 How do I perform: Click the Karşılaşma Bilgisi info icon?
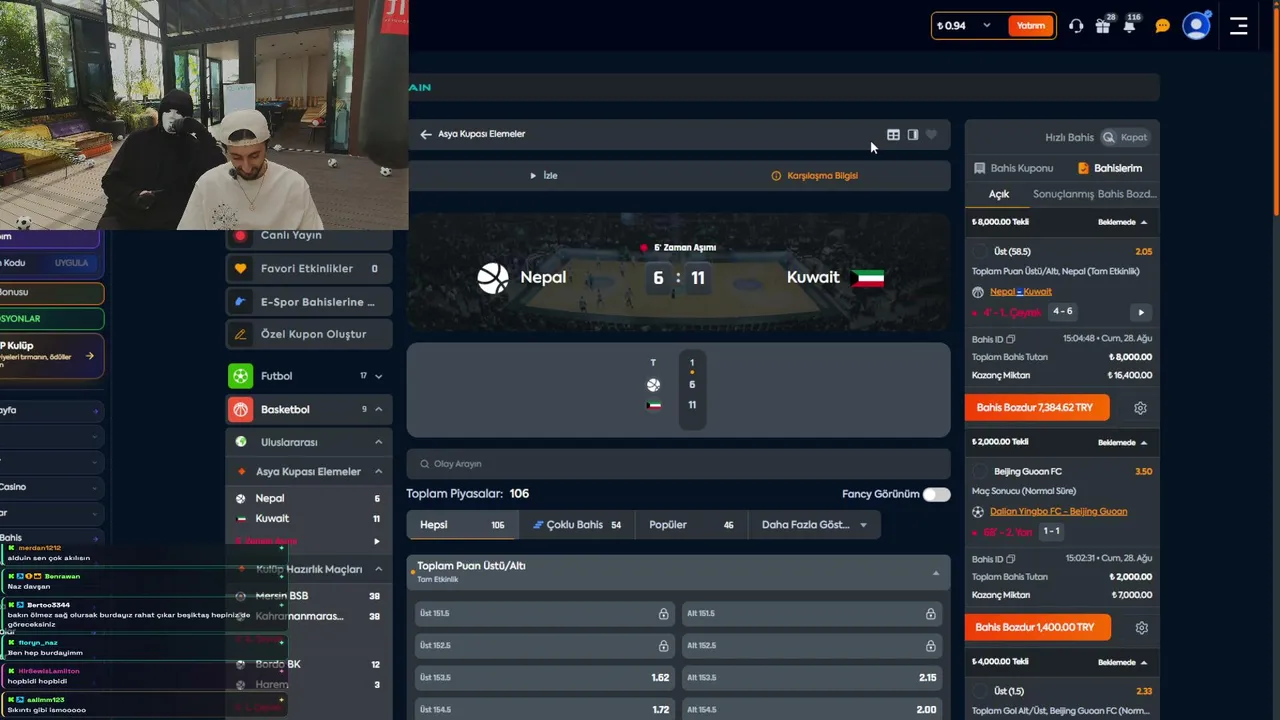776,176
